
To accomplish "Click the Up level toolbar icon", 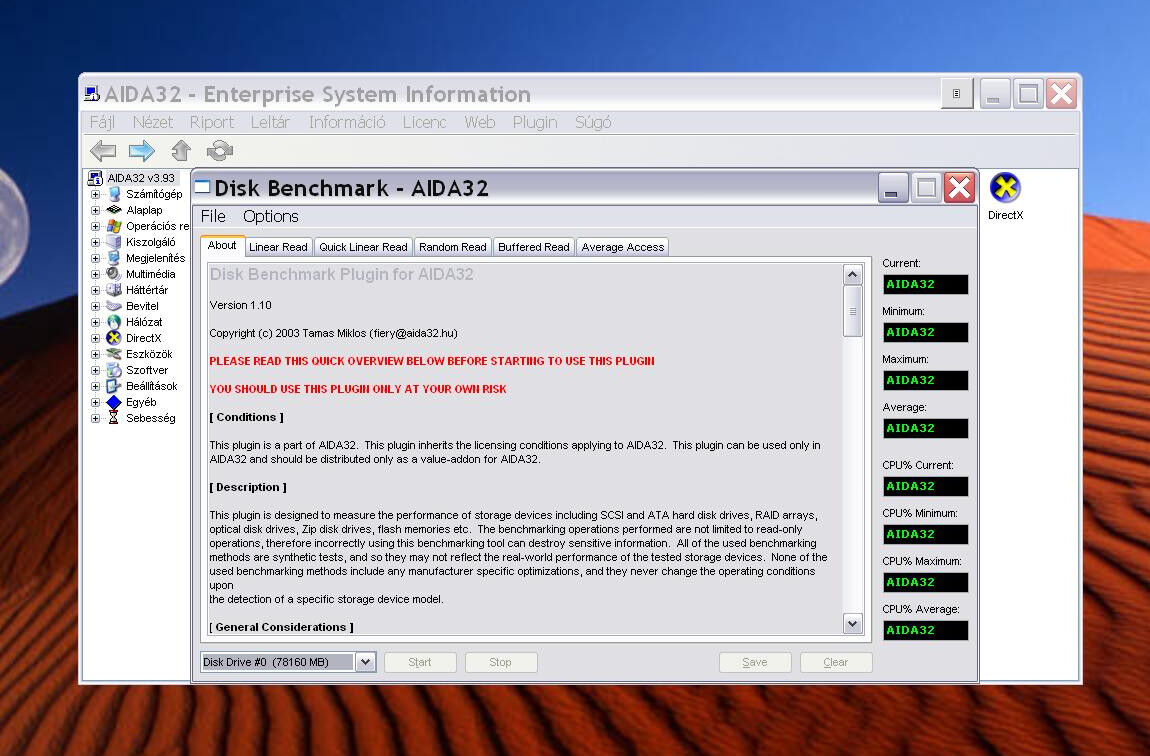I will 181,151.
